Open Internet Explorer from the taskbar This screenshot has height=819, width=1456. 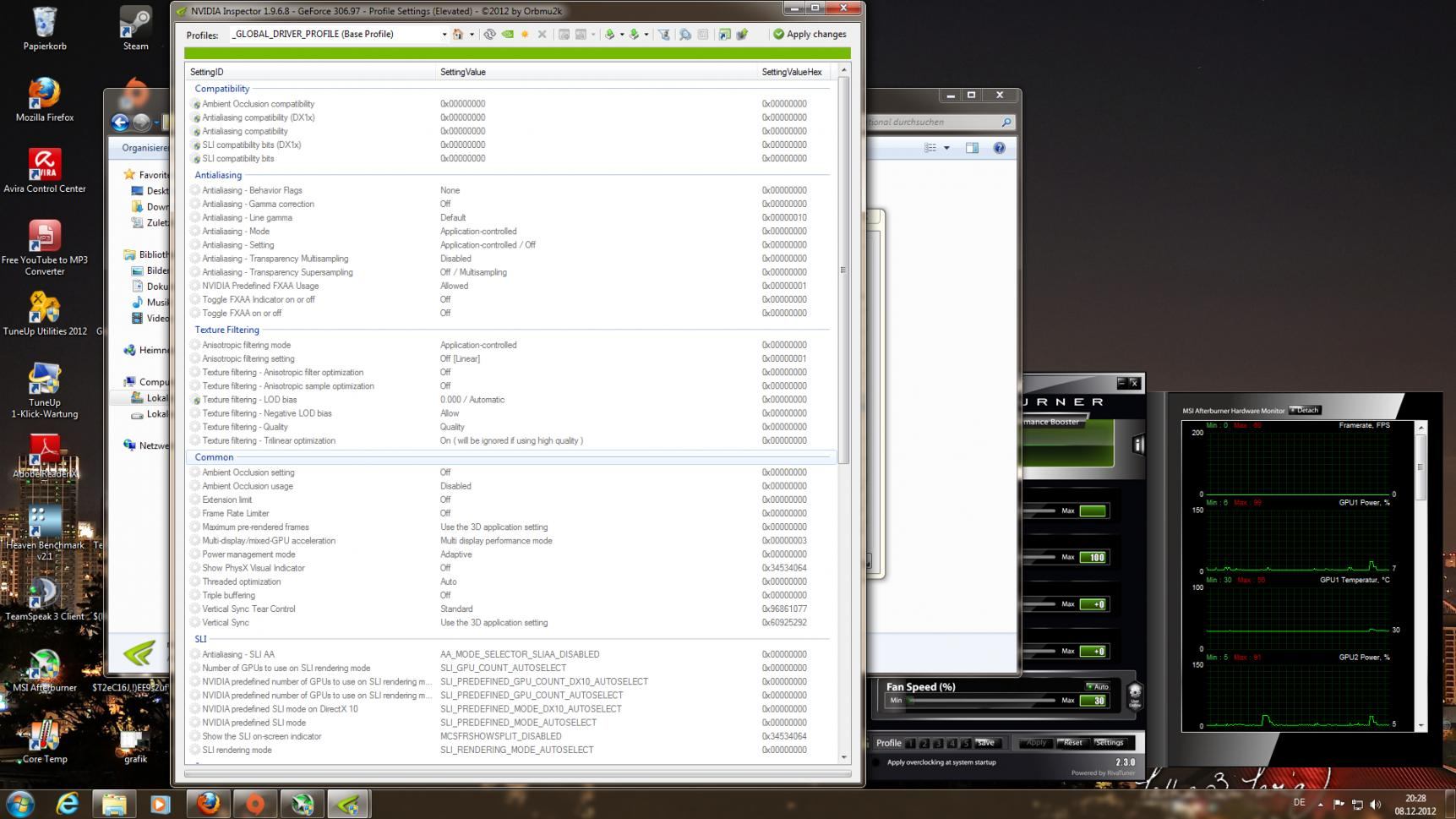pyautogui.click(x=68, y=804)
